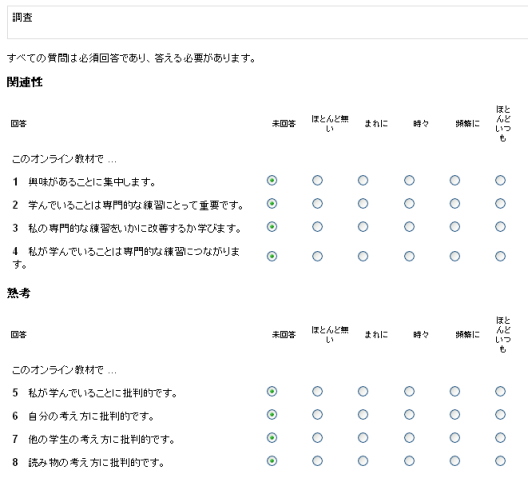Screen dimensions: 528x478
Task: Select 時々 for question 1
Action: tap(409, 180)
